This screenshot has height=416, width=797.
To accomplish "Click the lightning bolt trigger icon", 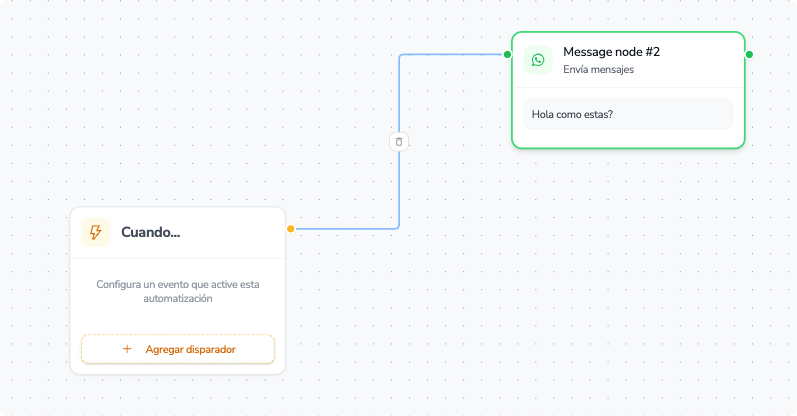I will tap(96, 232).
